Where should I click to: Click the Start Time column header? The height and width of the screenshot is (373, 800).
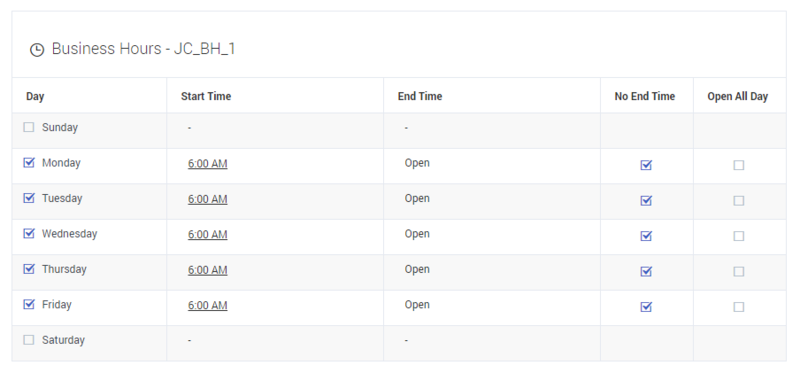[x=206, y=96]
